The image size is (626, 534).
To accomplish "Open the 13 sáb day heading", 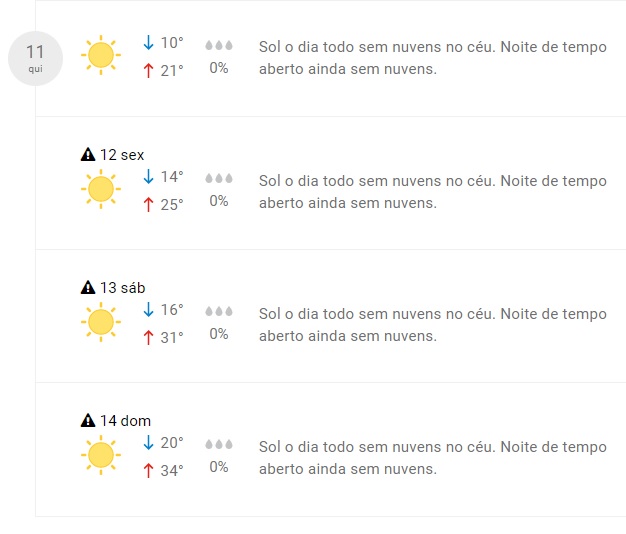I will point(123,288).
